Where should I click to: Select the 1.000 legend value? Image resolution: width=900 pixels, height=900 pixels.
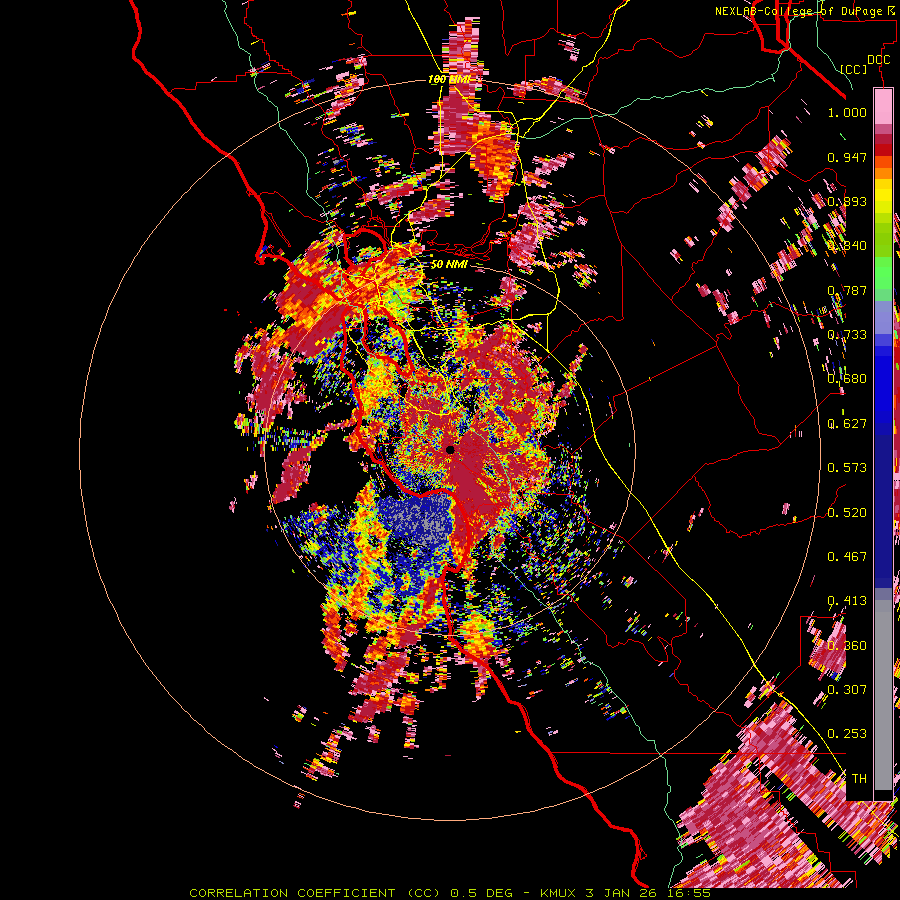click(847, 112)
